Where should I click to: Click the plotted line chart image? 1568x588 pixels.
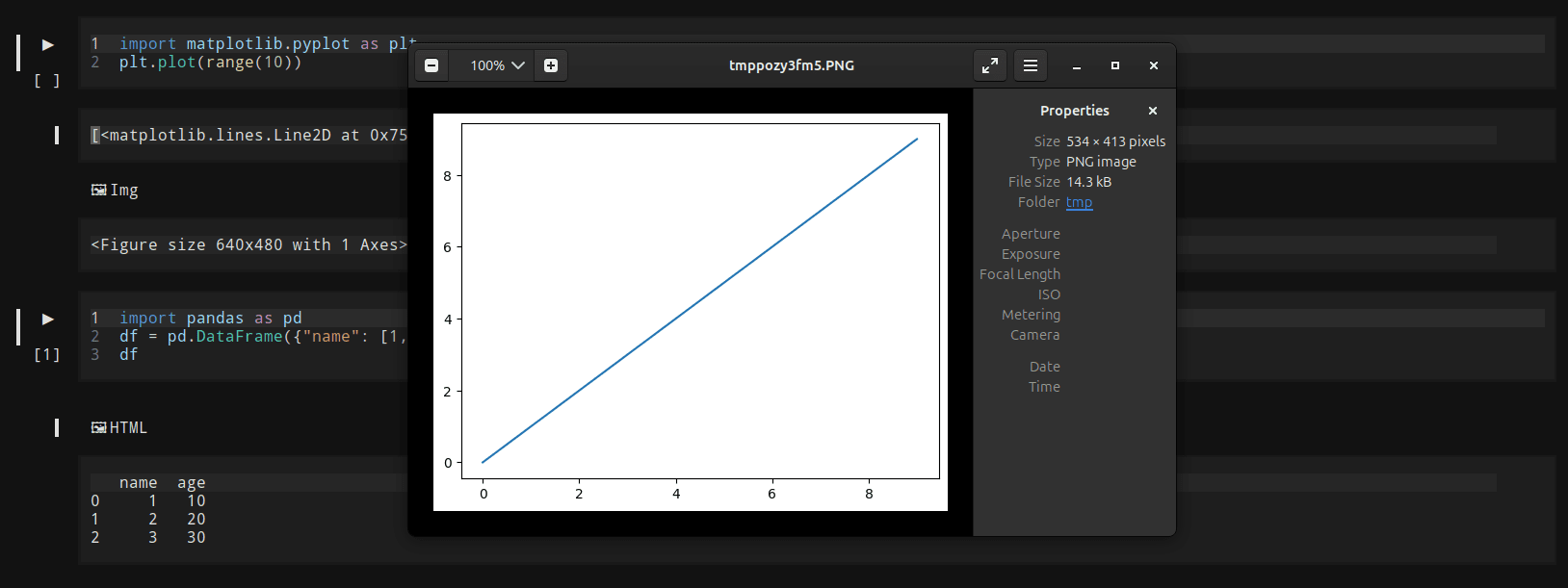tap(691, 312)
